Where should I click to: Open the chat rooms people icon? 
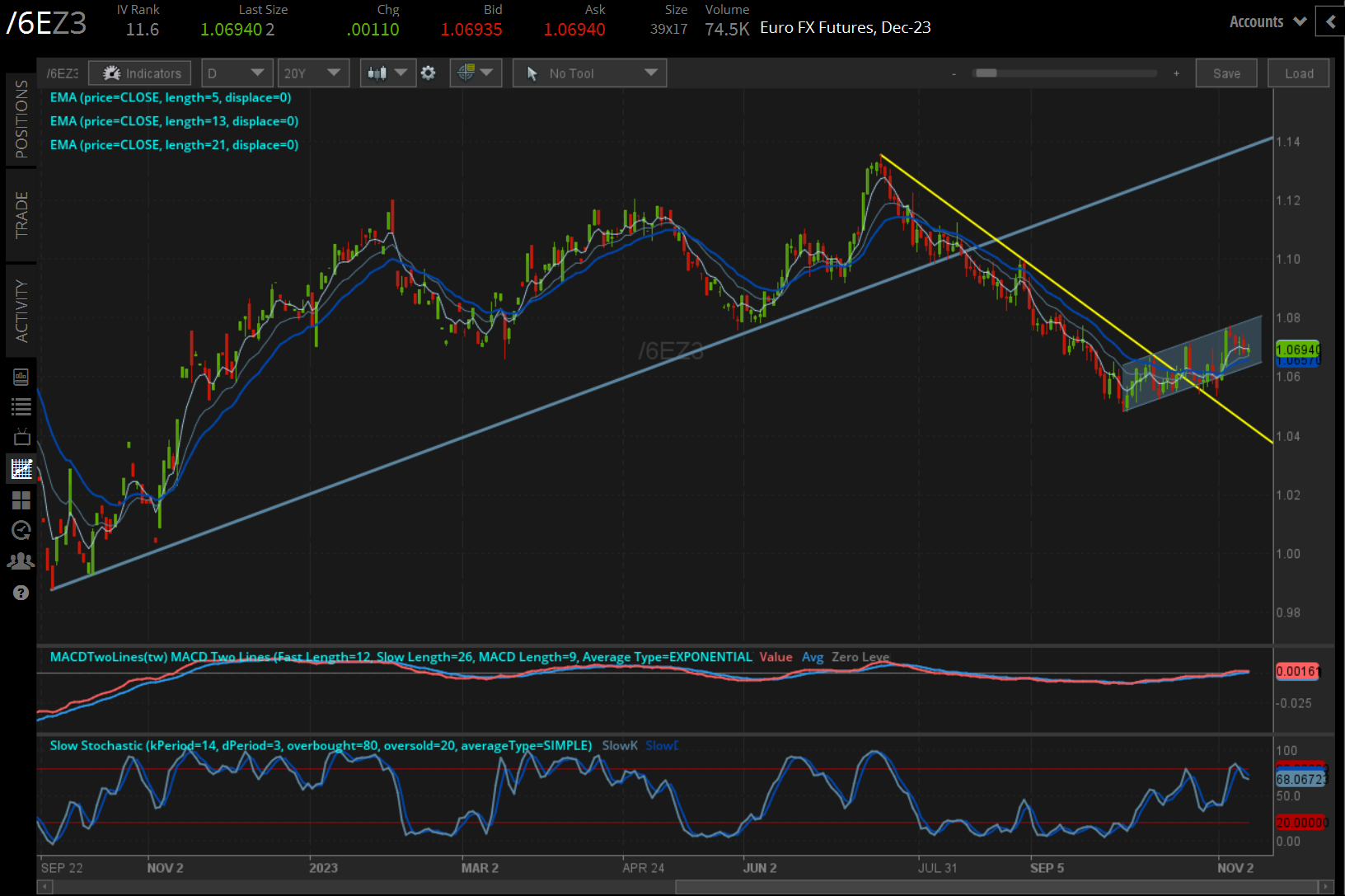[21, 561]
